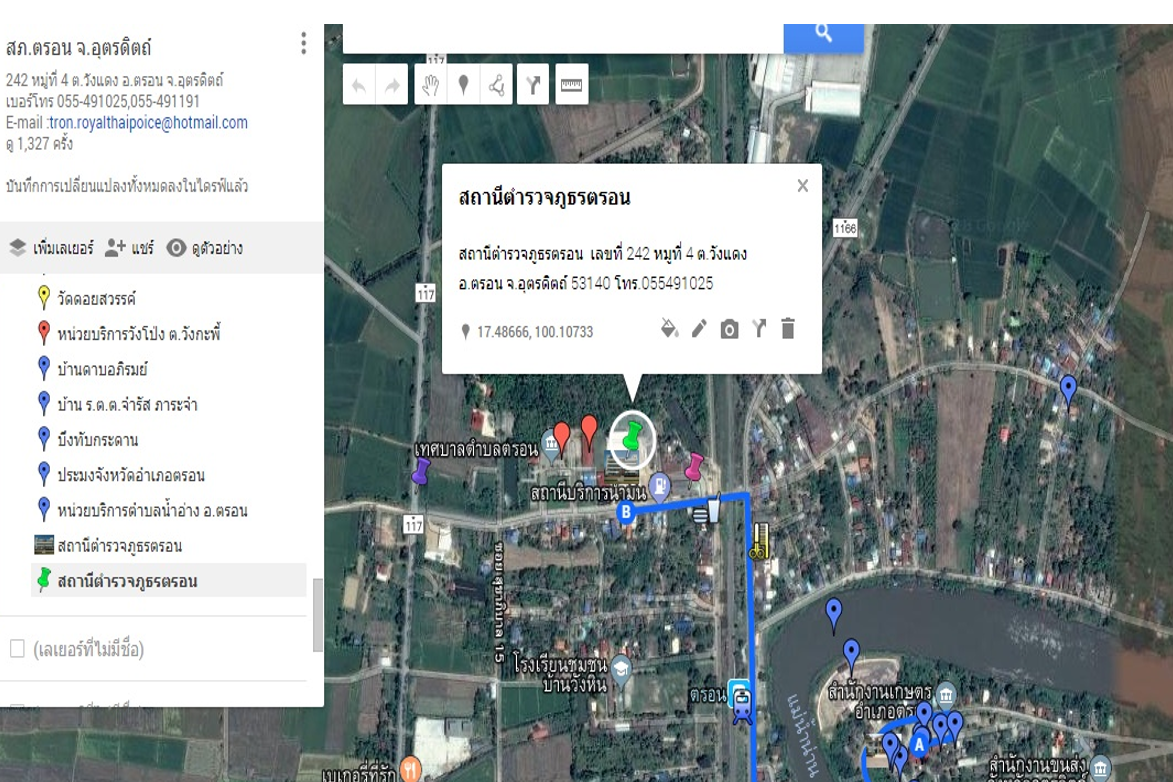Add photo using camera icon in popup
The image size is (1173, 782).
729,329
